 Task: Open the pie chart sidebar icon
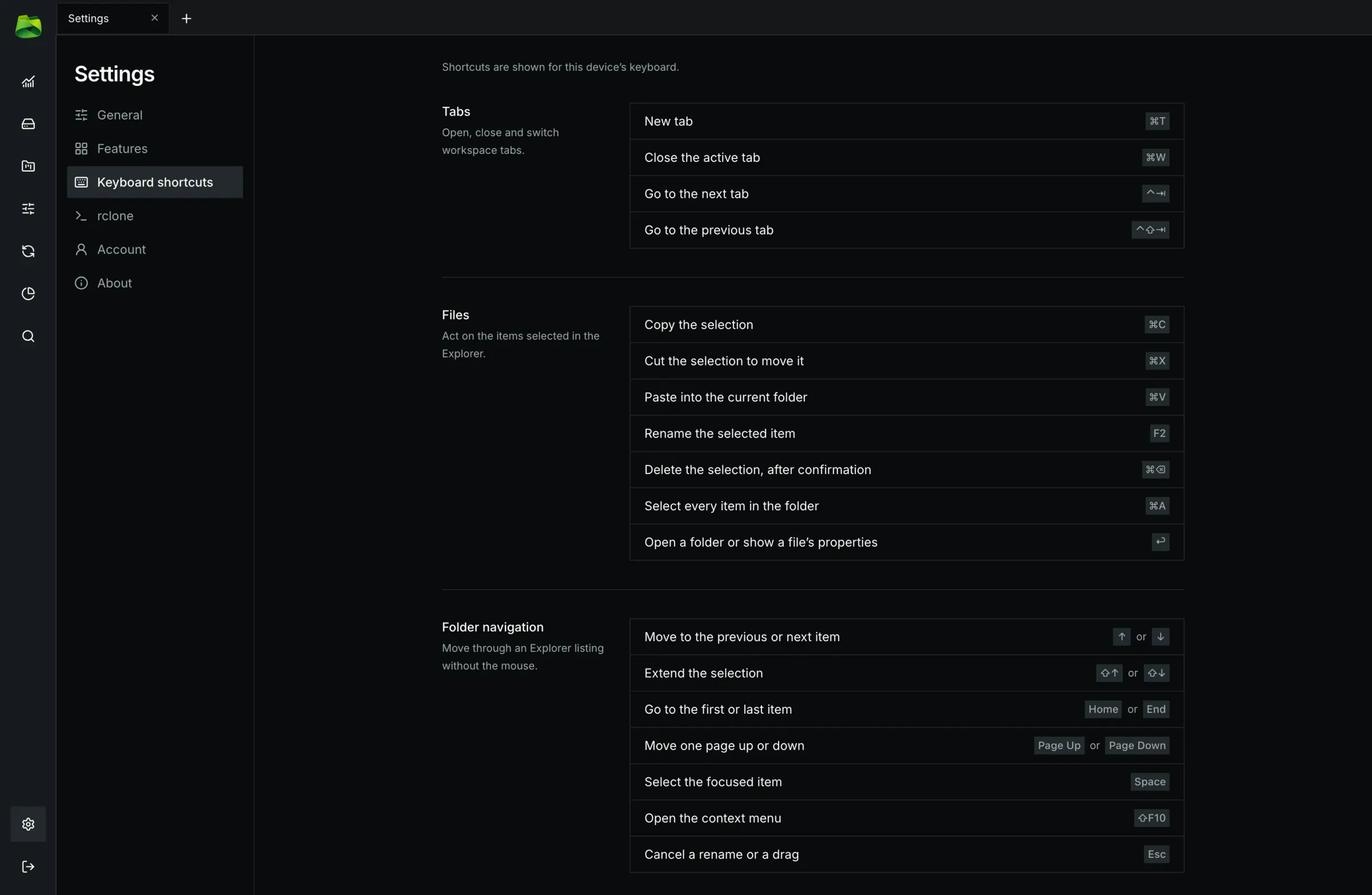point(28,293)
